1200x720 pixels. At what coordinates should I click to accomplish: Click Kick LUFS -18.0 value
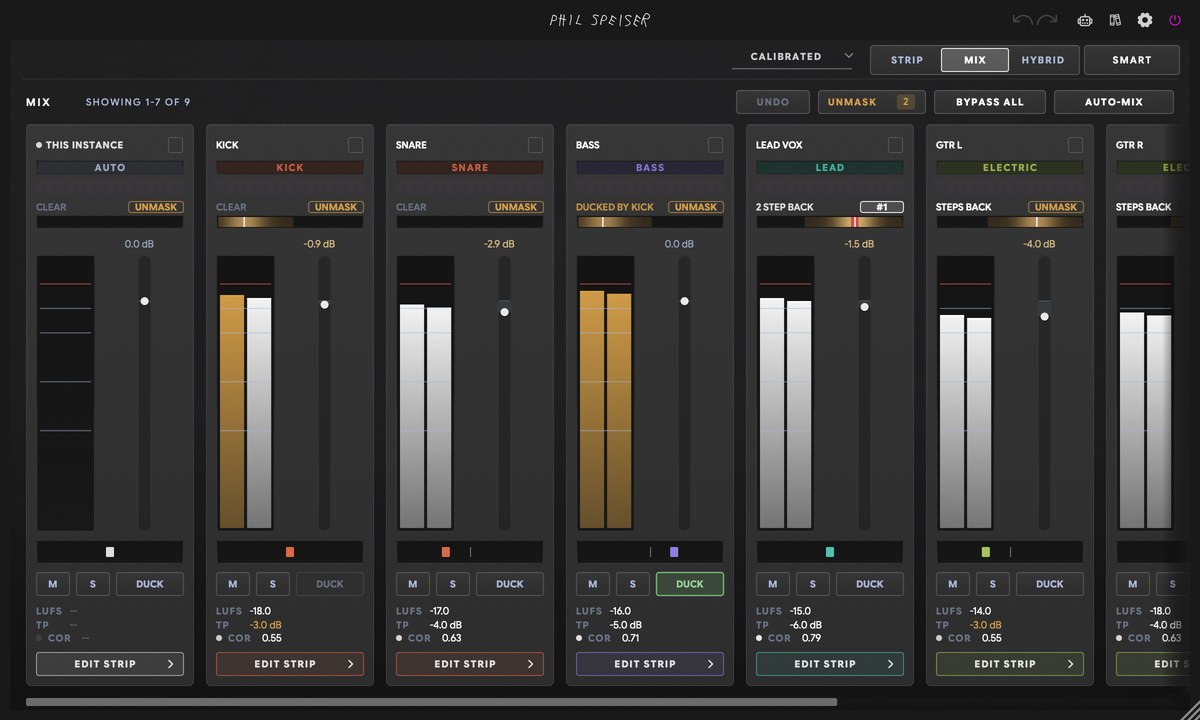click(x=261, y=611)
